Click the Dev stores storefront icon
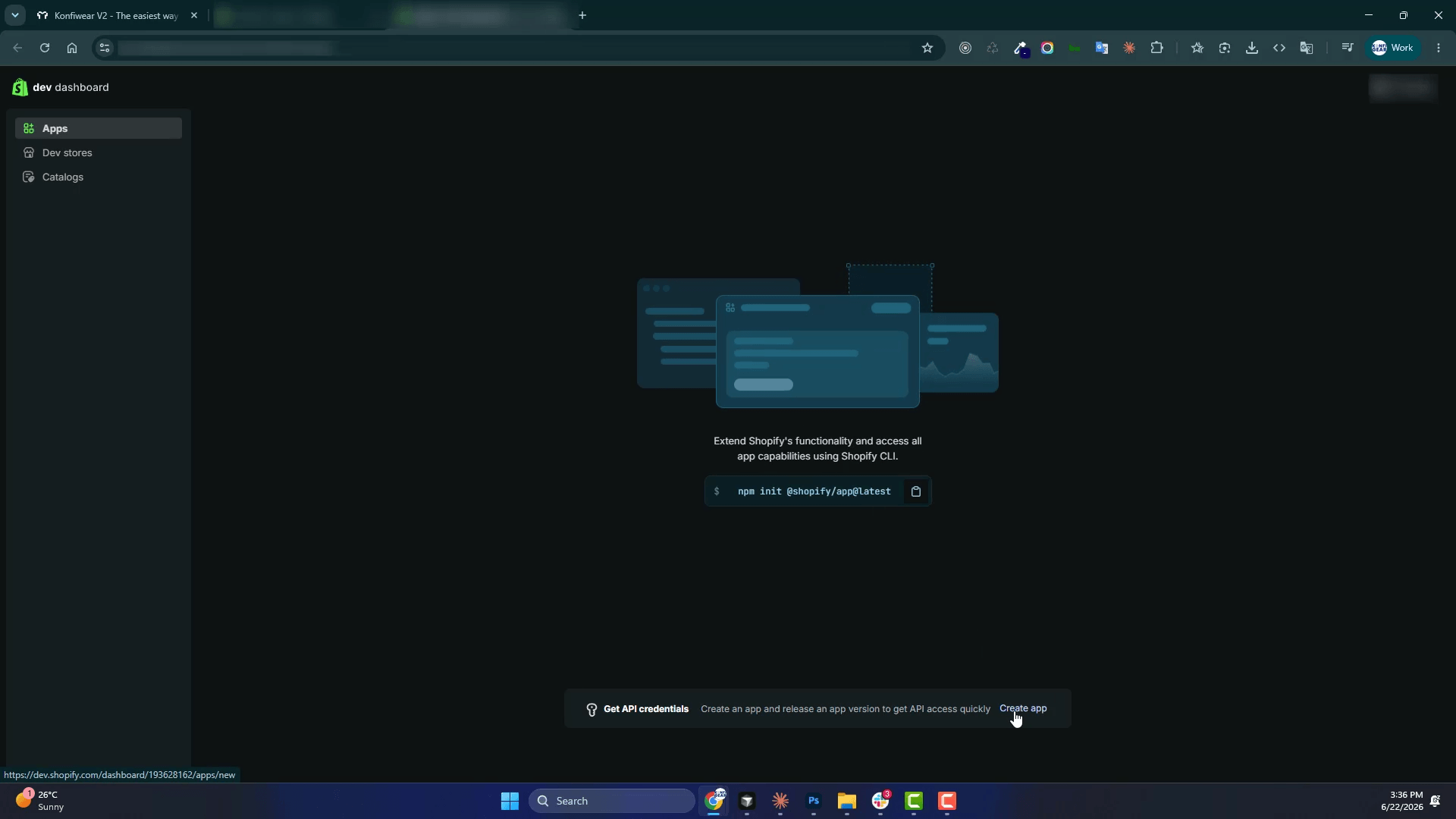 [x=29, y=152]
